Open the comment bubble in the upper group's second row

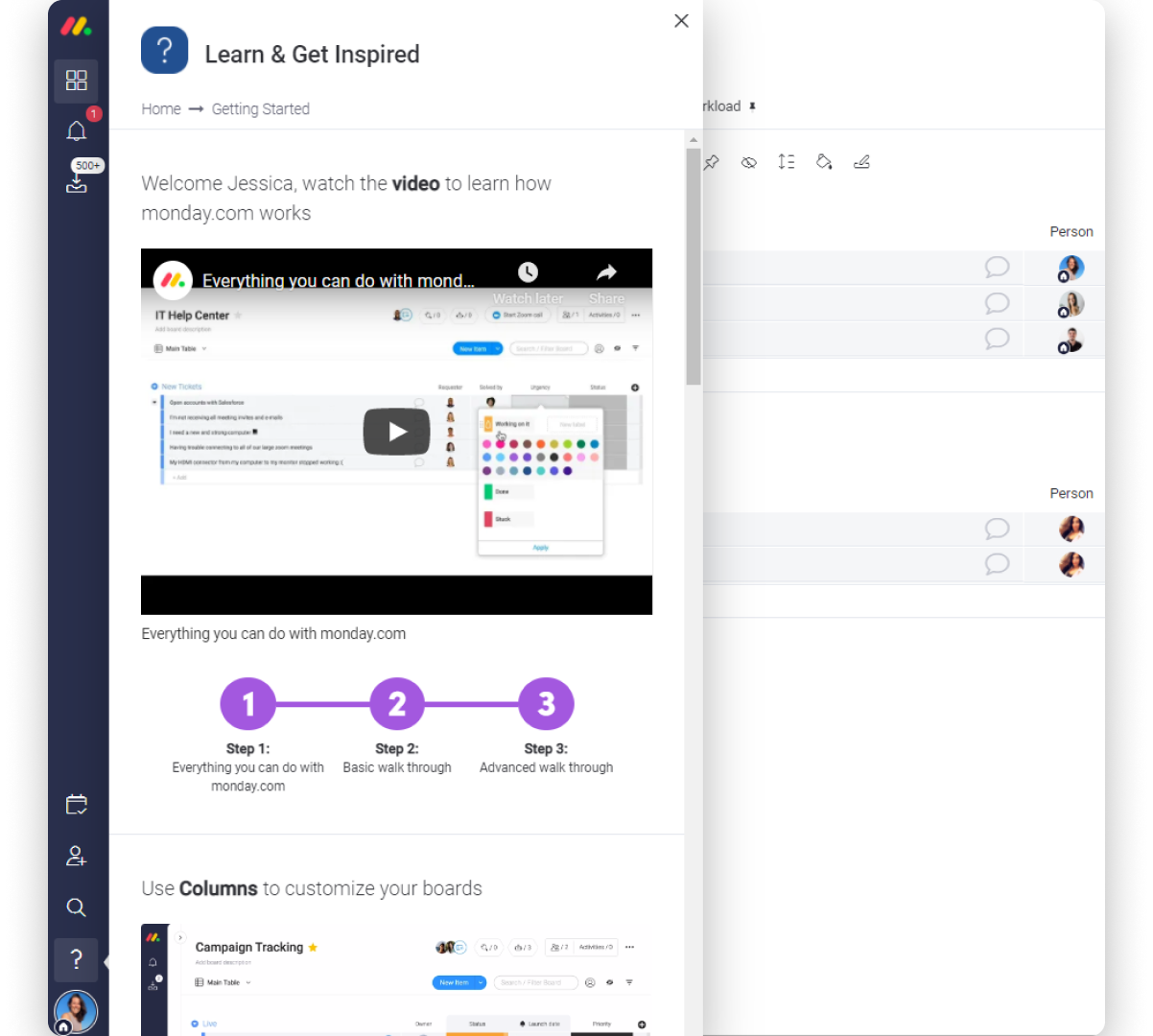pos(998,303)
